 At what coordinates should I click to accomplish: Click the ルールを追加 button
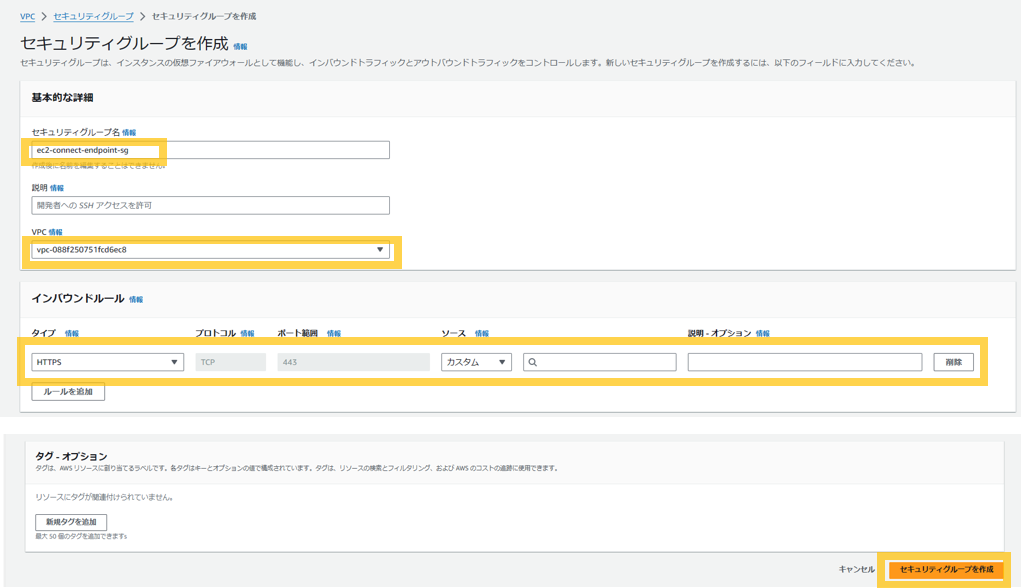[68, 391]
